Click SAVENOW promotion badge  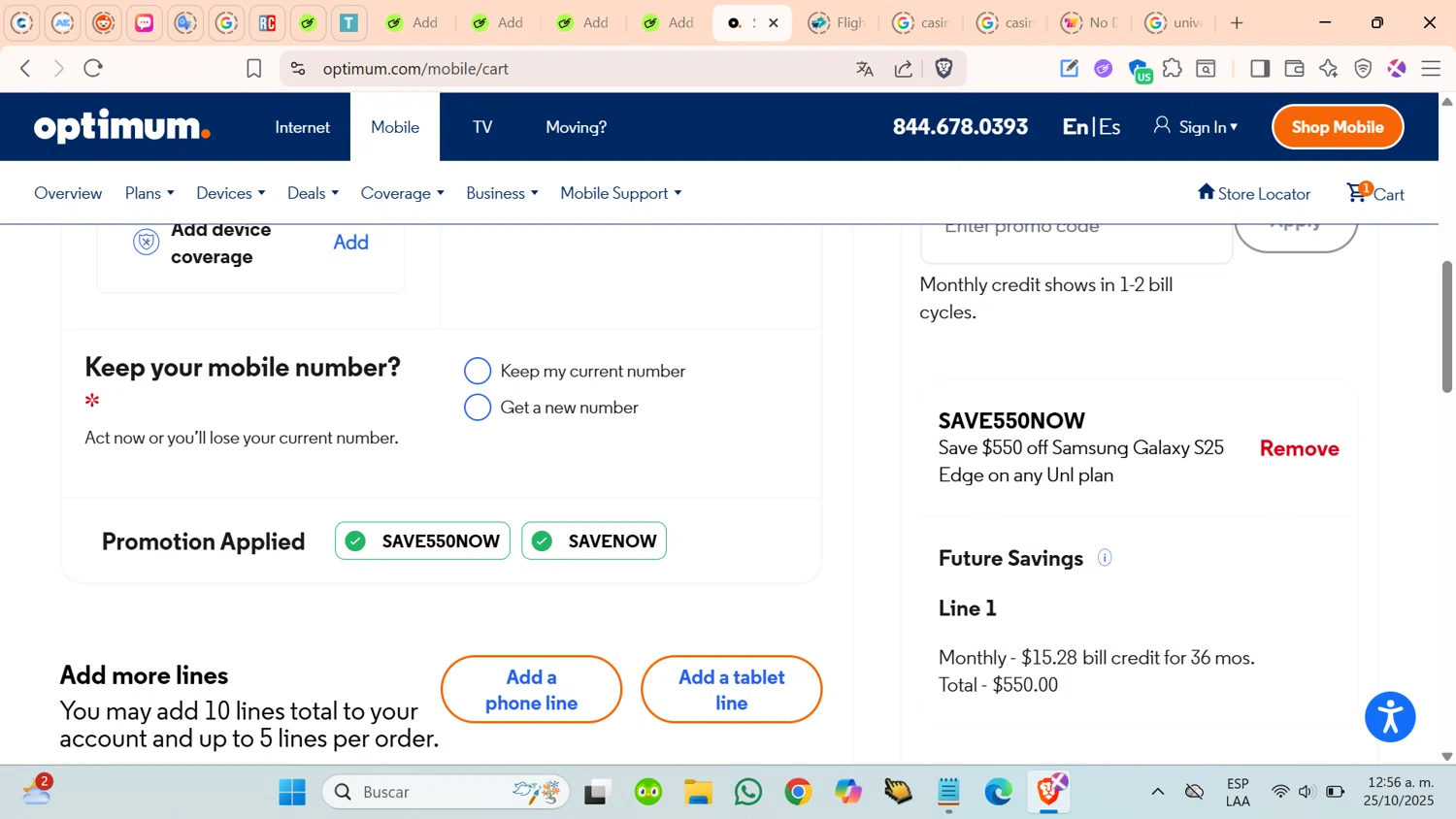[x=594, y=541]
